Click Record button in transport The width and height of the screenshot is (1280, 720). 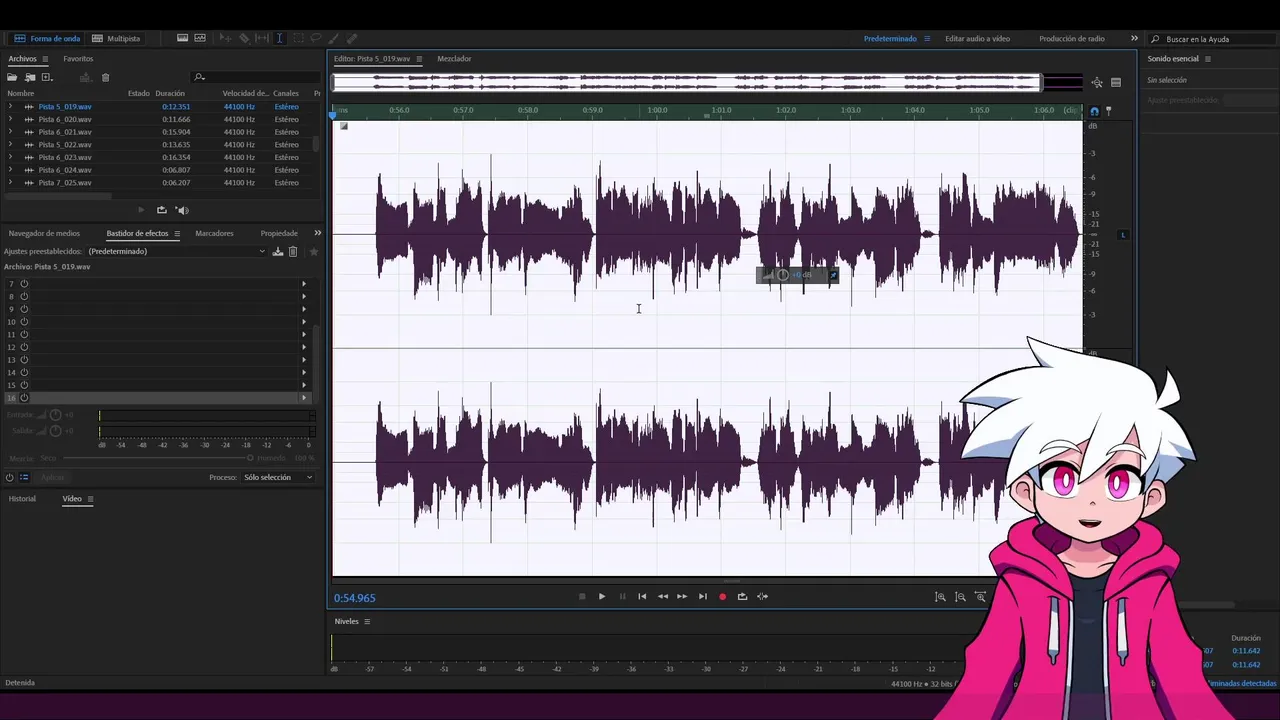[x=722, y=597]
